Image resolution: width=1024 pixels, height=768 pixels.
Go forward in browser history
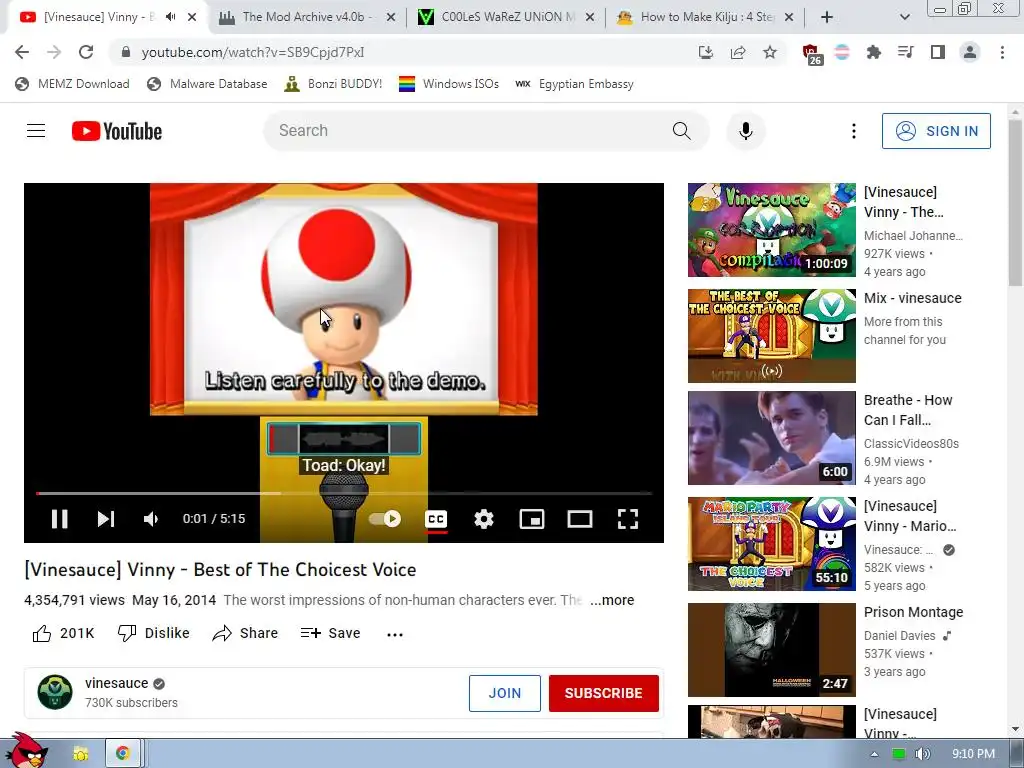(x=54, y=52)
